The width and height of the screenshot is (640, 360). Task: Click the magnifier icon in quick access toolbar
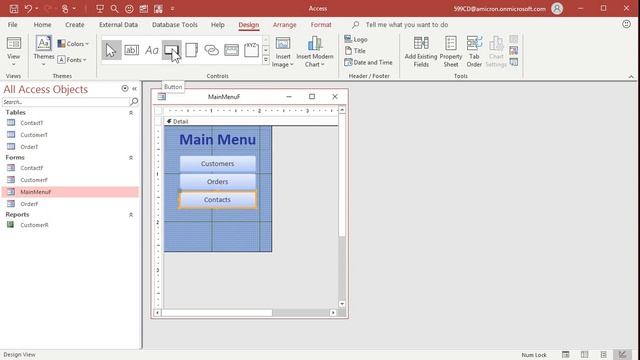click(x=114, y=9)
